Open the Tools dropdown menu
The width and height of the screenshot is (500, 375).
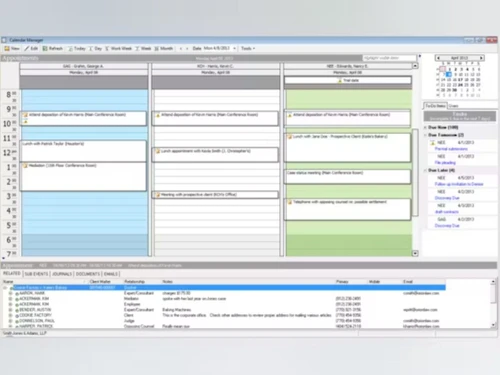coord(248,49)
